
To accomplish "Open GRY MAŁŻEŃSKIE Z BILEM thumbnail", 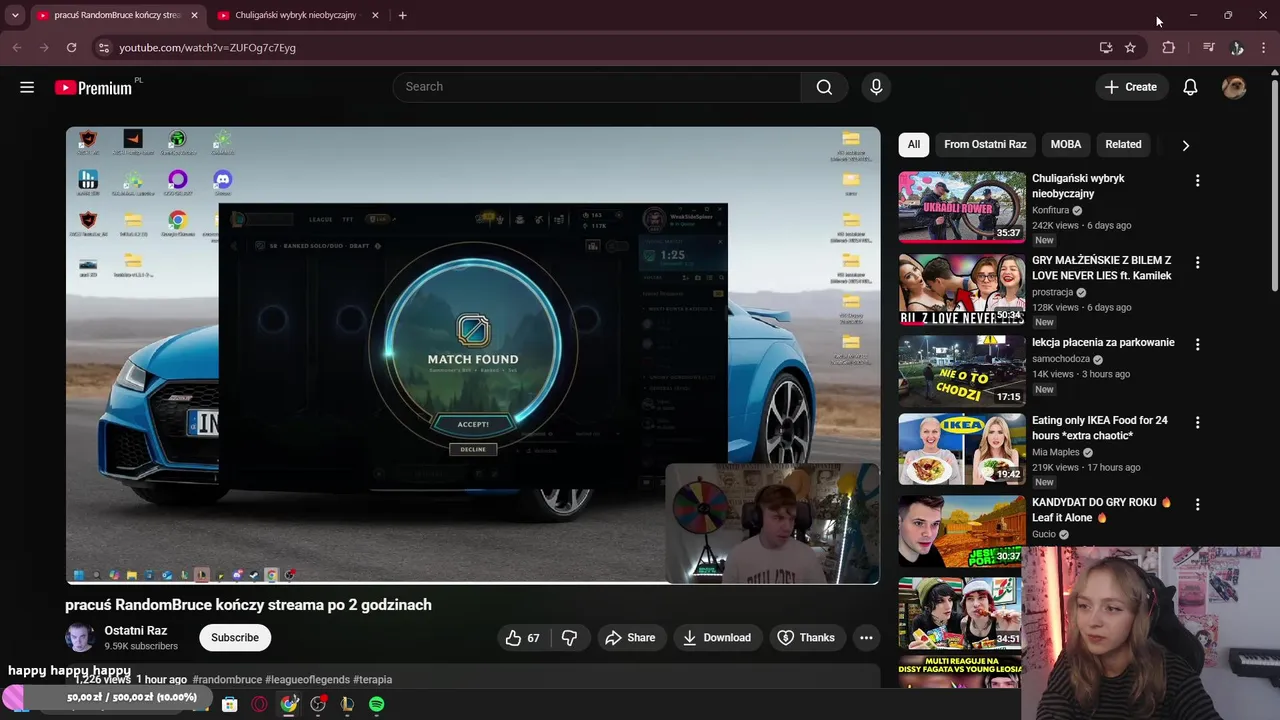I will [962, 289].
